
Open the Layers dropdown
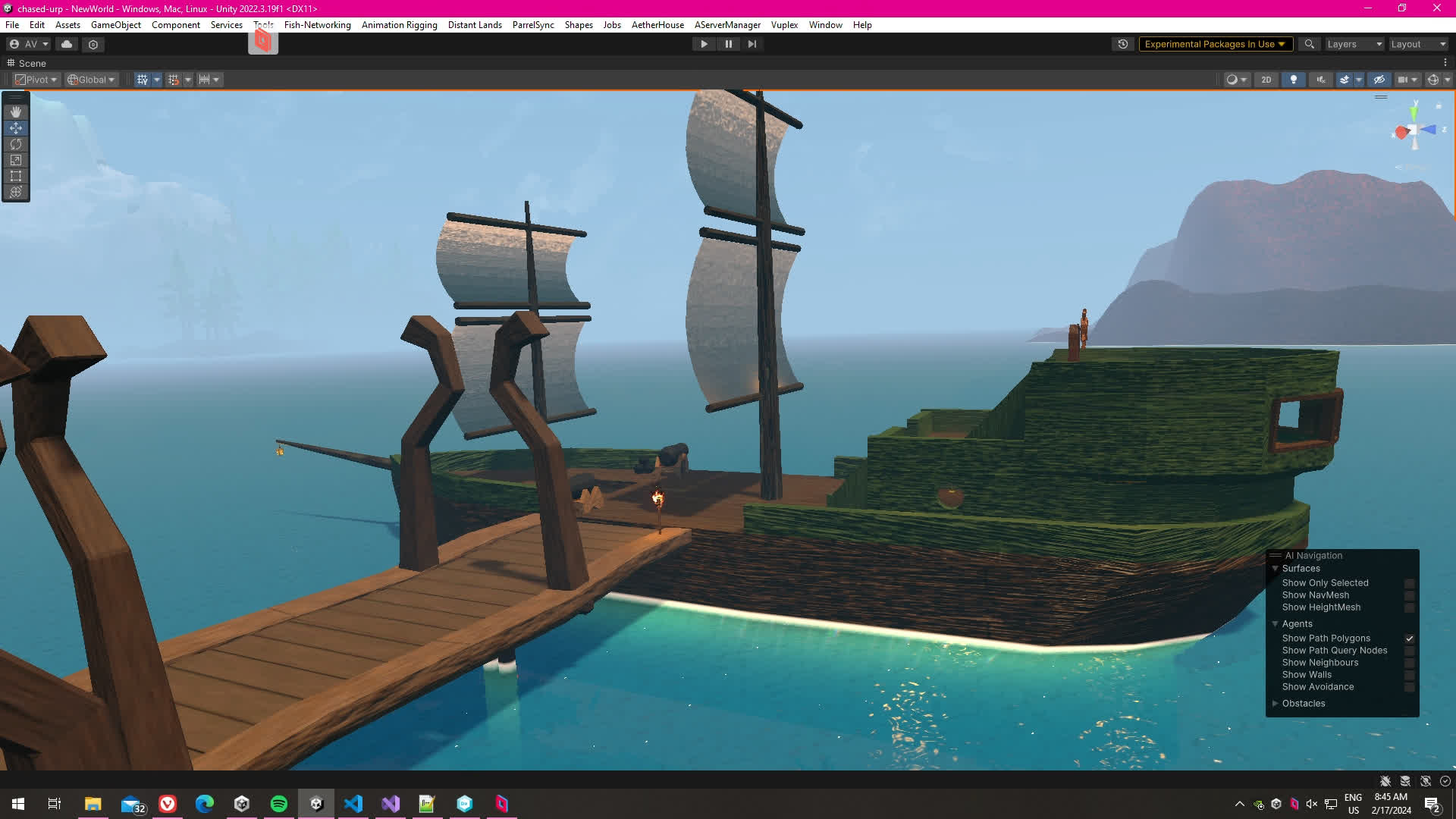coord(1354,44)
